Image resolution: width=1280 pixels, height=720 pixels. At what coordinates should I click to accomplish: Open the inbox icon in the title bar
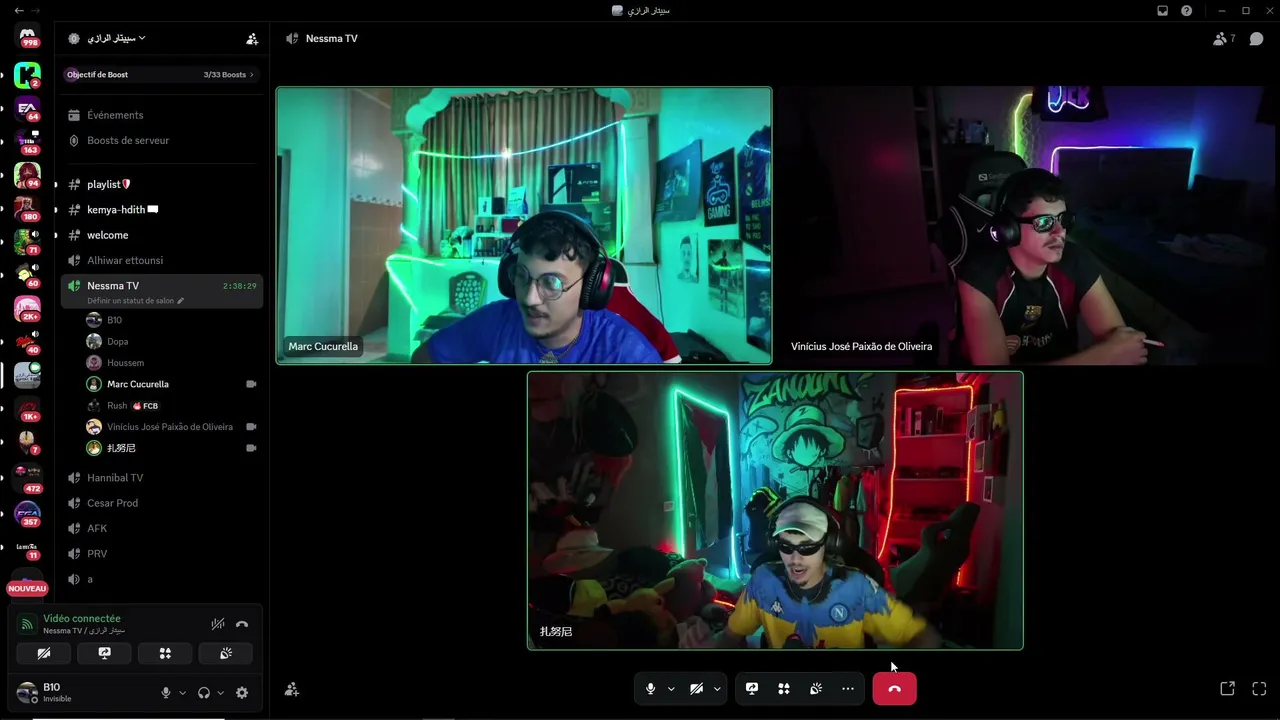(x=1162, y=10)
